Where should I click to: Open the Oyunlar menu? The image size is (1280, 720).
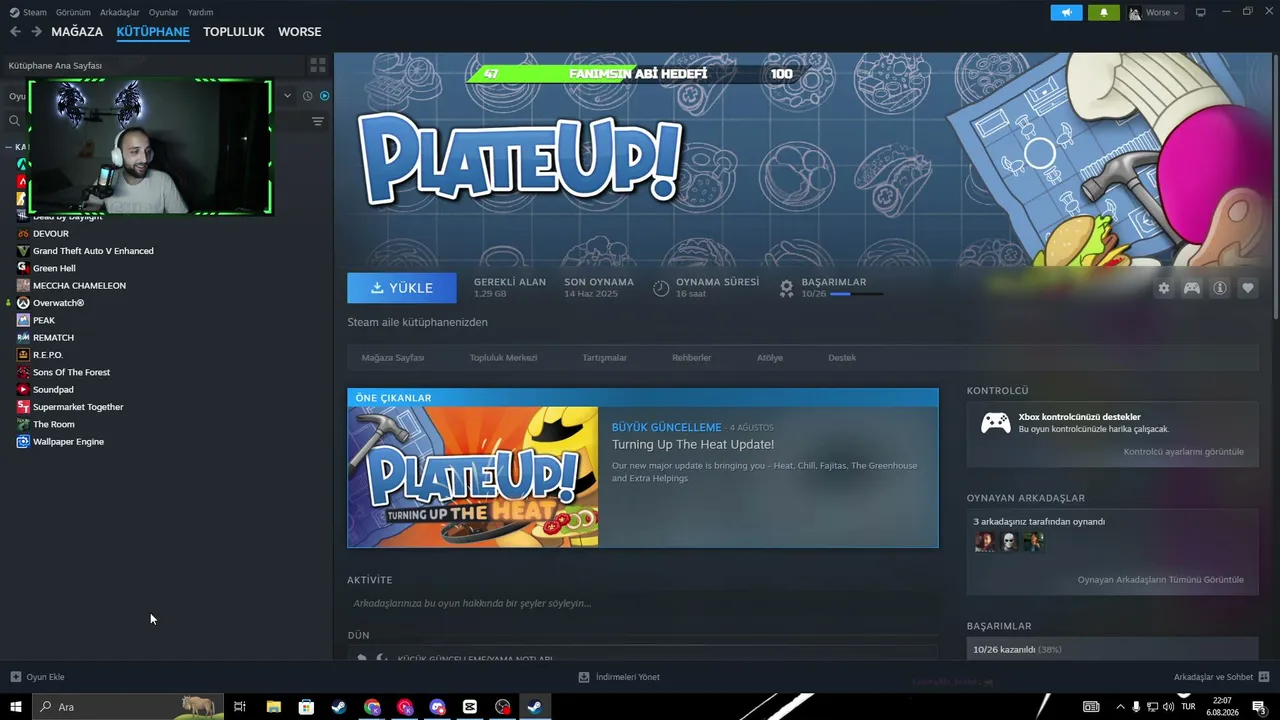tap(164, 12)
